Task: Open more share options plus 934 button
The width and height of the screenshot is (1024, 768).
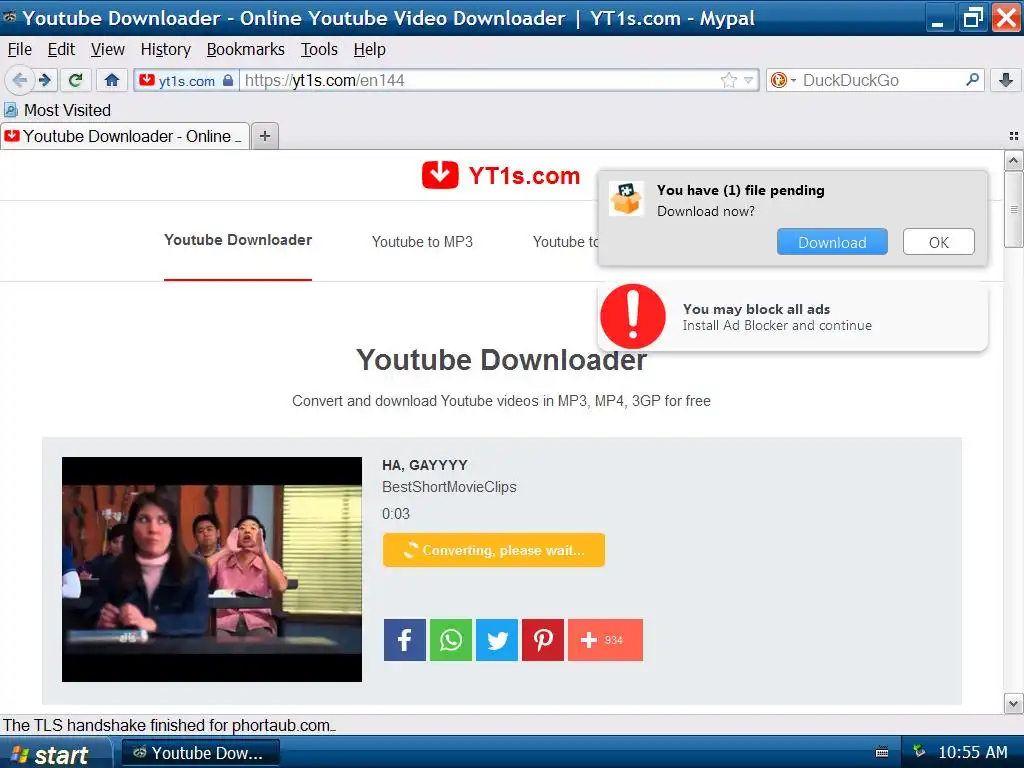Action: click(605, 640)
